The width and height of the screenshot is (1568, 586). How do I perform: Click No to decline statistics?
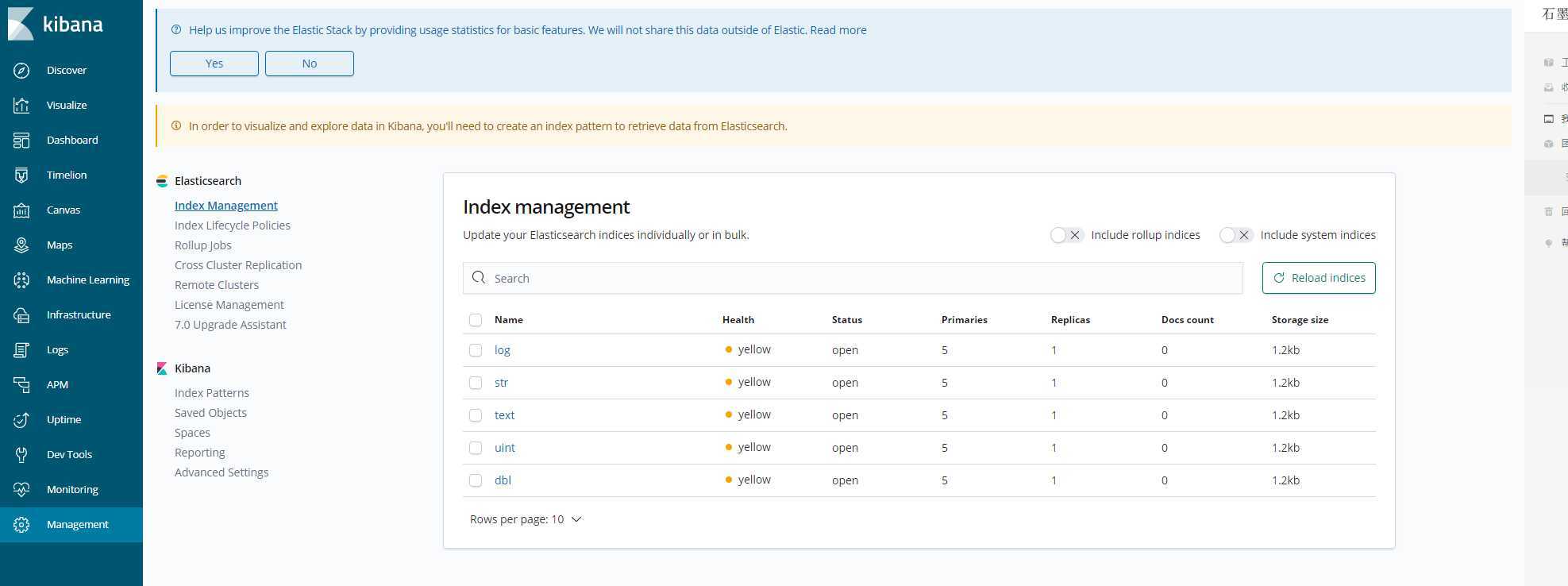(310, 64)
